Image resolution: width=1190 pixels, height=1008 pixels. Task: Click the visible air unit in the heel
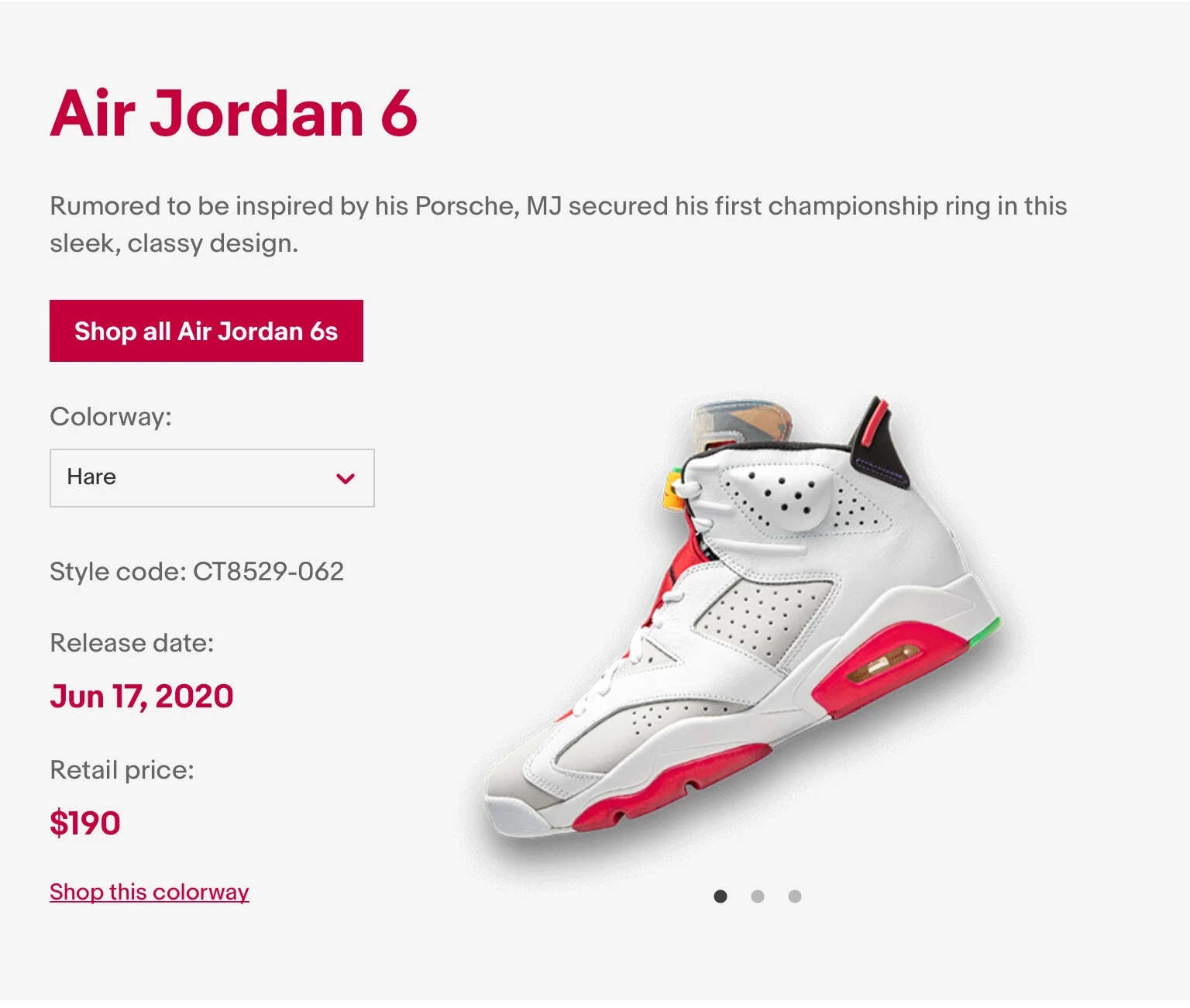click(x=884, y=664)
